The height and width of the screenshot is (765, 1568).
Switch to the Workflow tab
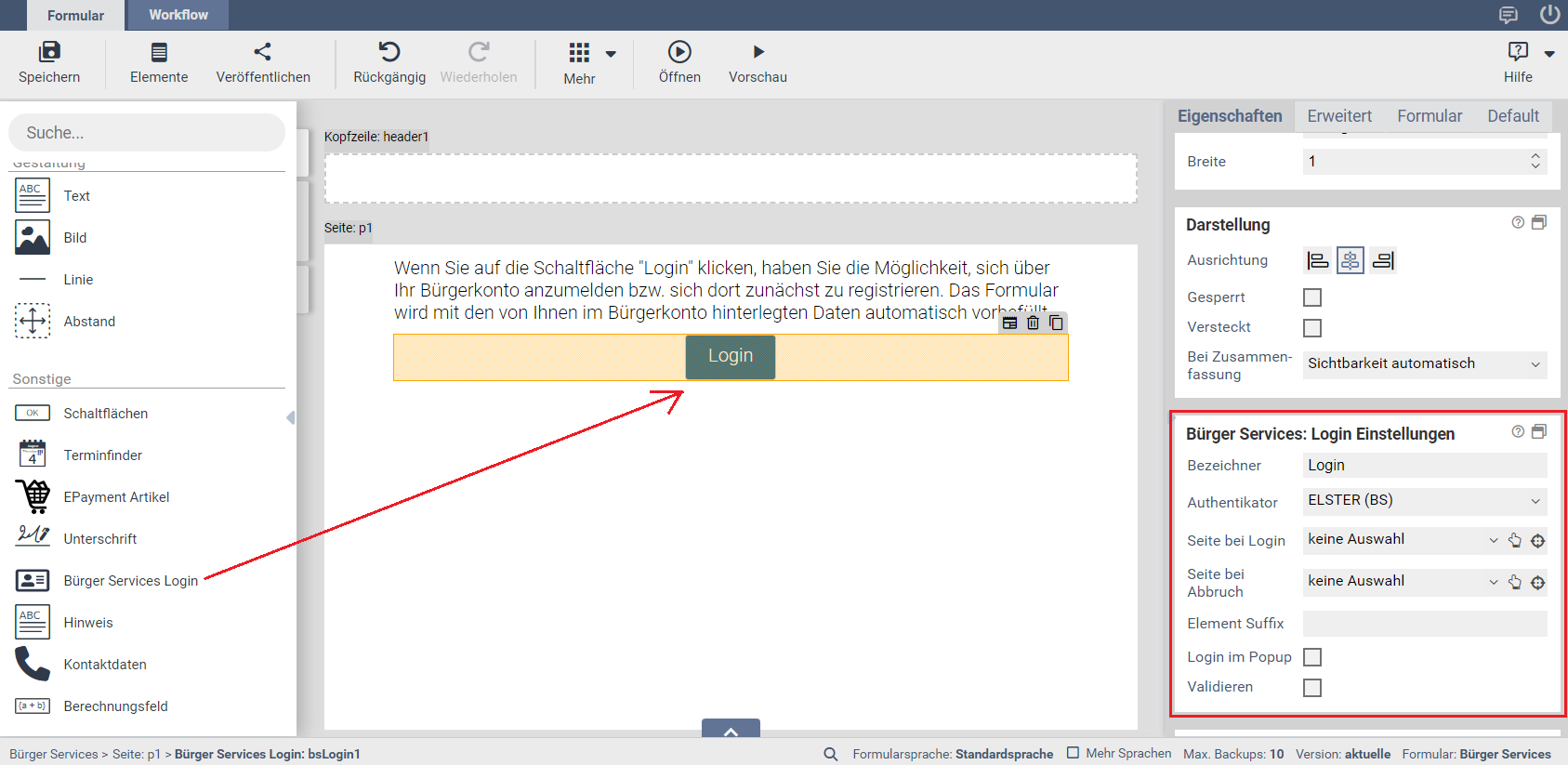coord(178,15)
